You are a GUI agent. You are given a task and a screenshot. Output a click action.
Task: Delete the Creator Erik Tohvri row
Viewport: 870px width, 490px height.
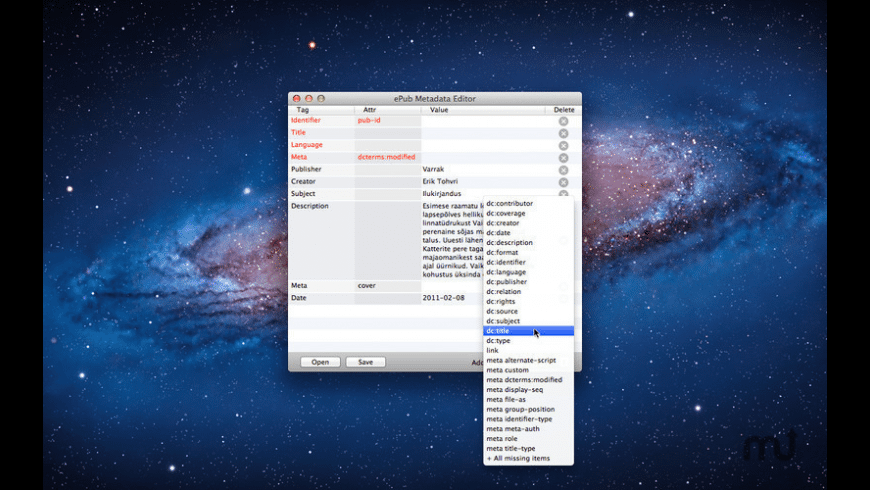[x=563, y=182]
